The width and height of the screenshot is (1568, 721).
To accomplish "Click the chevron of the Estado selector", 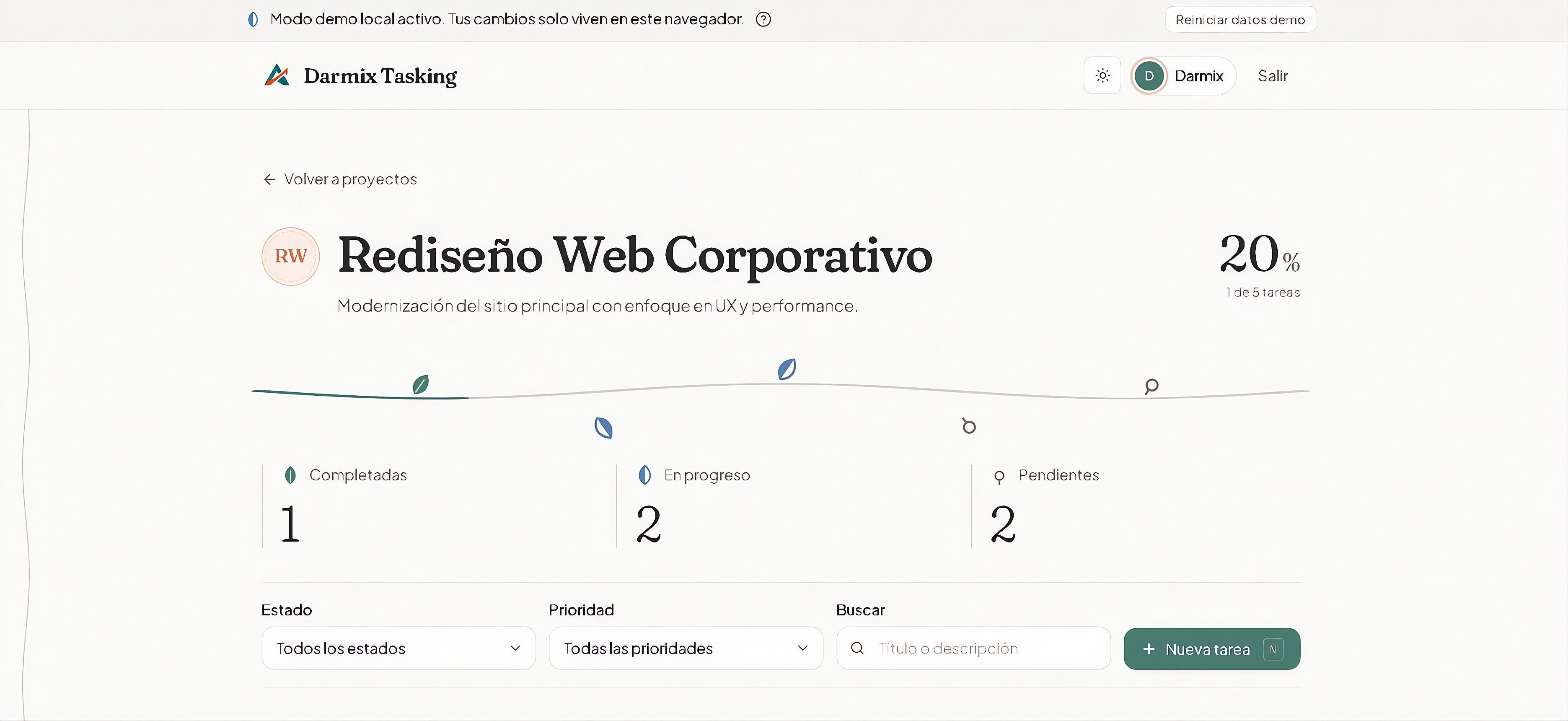I will 515,648.
